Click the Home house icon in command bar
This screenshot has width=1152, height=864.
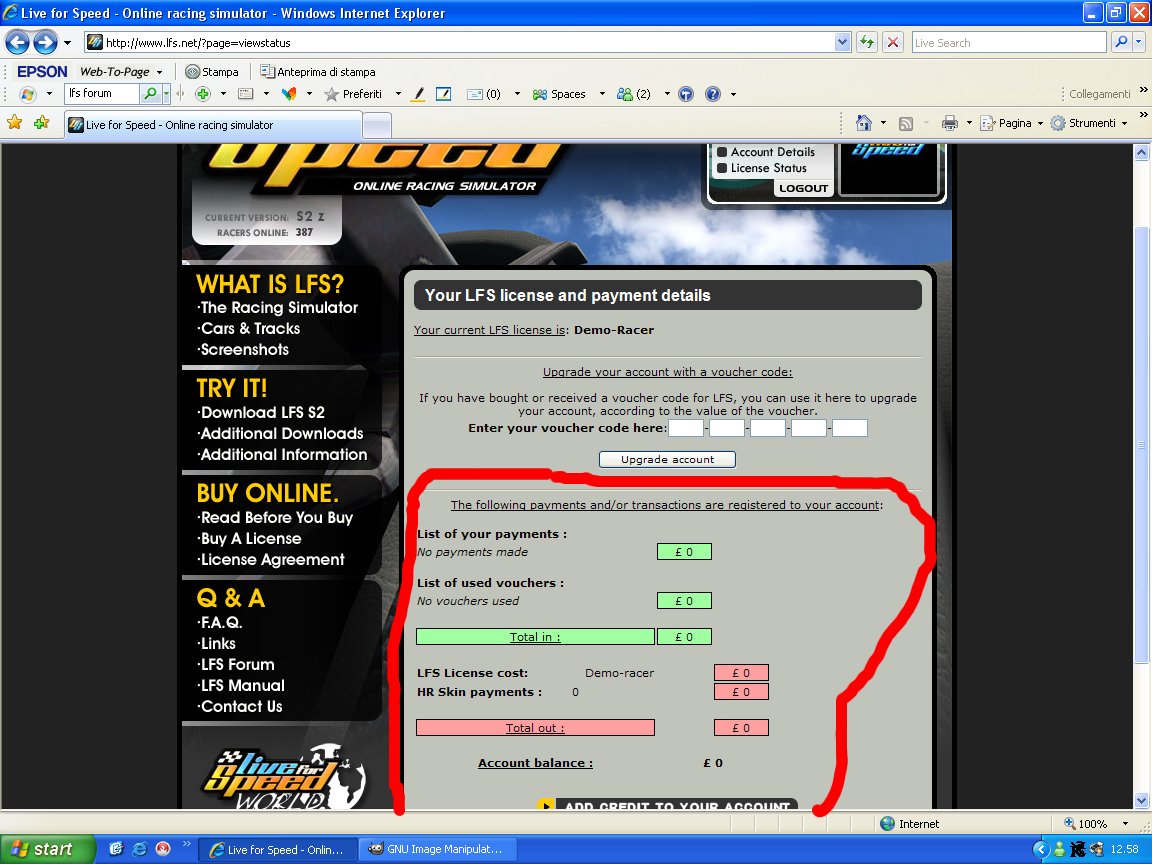864,123
